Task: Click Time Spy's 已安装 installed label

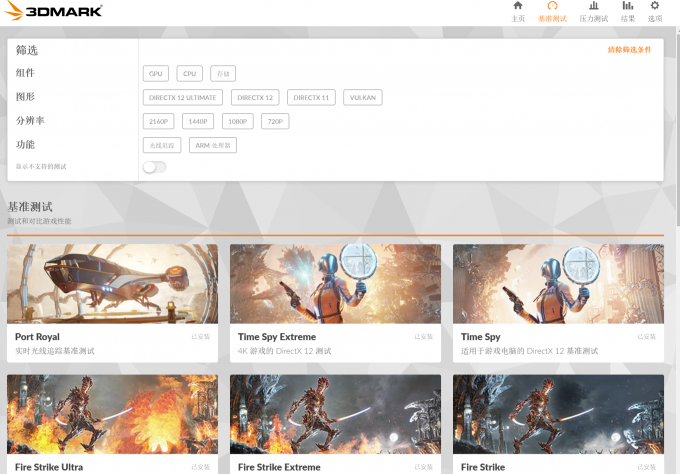Action: point(647,337)
